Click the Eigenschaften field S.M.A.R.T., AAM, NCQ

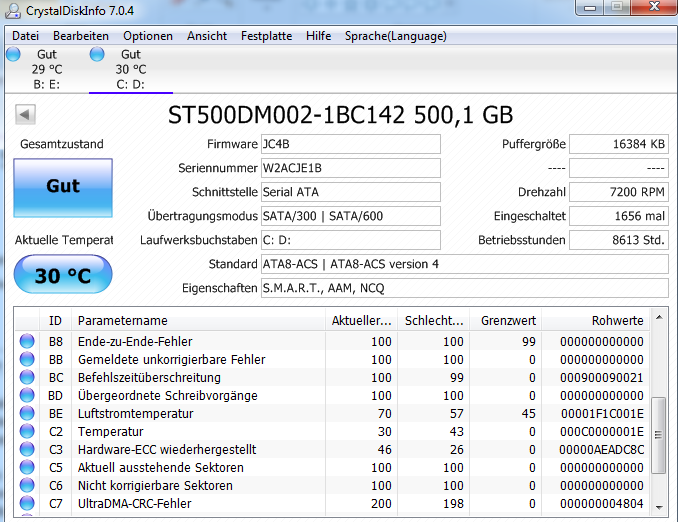[465, 288]
